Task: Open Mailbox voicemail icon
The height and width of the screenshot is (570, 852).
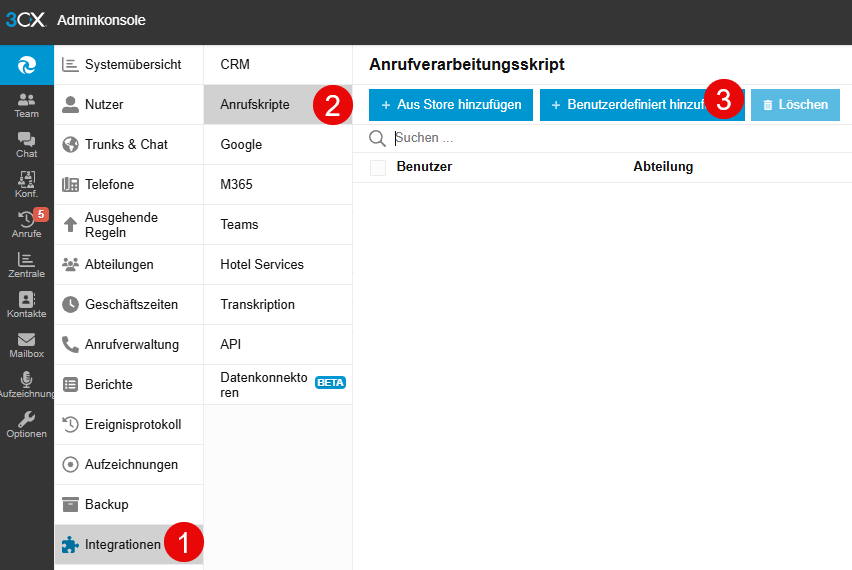Action: click(x=27, y=344)
